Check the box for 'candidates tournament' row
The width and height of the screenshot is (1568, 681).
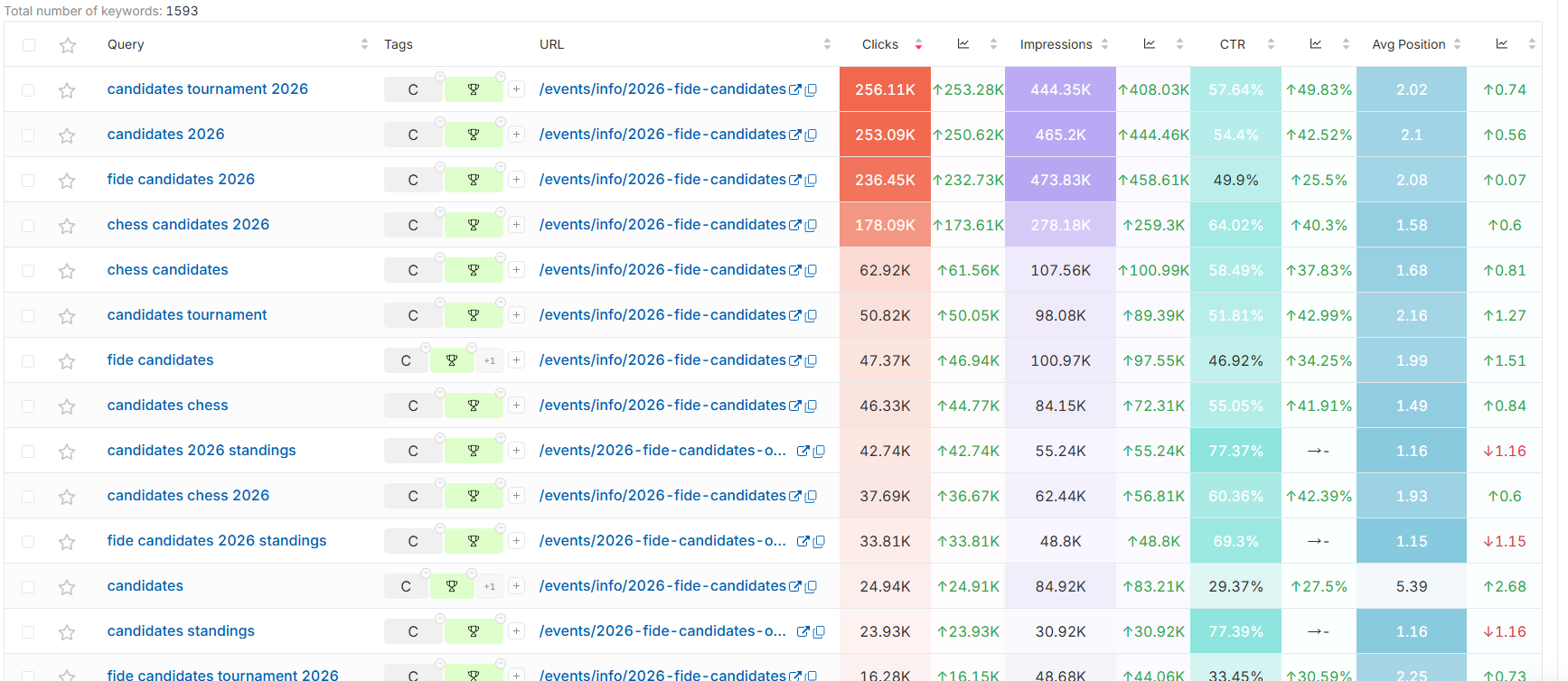(x=29, y=316)
